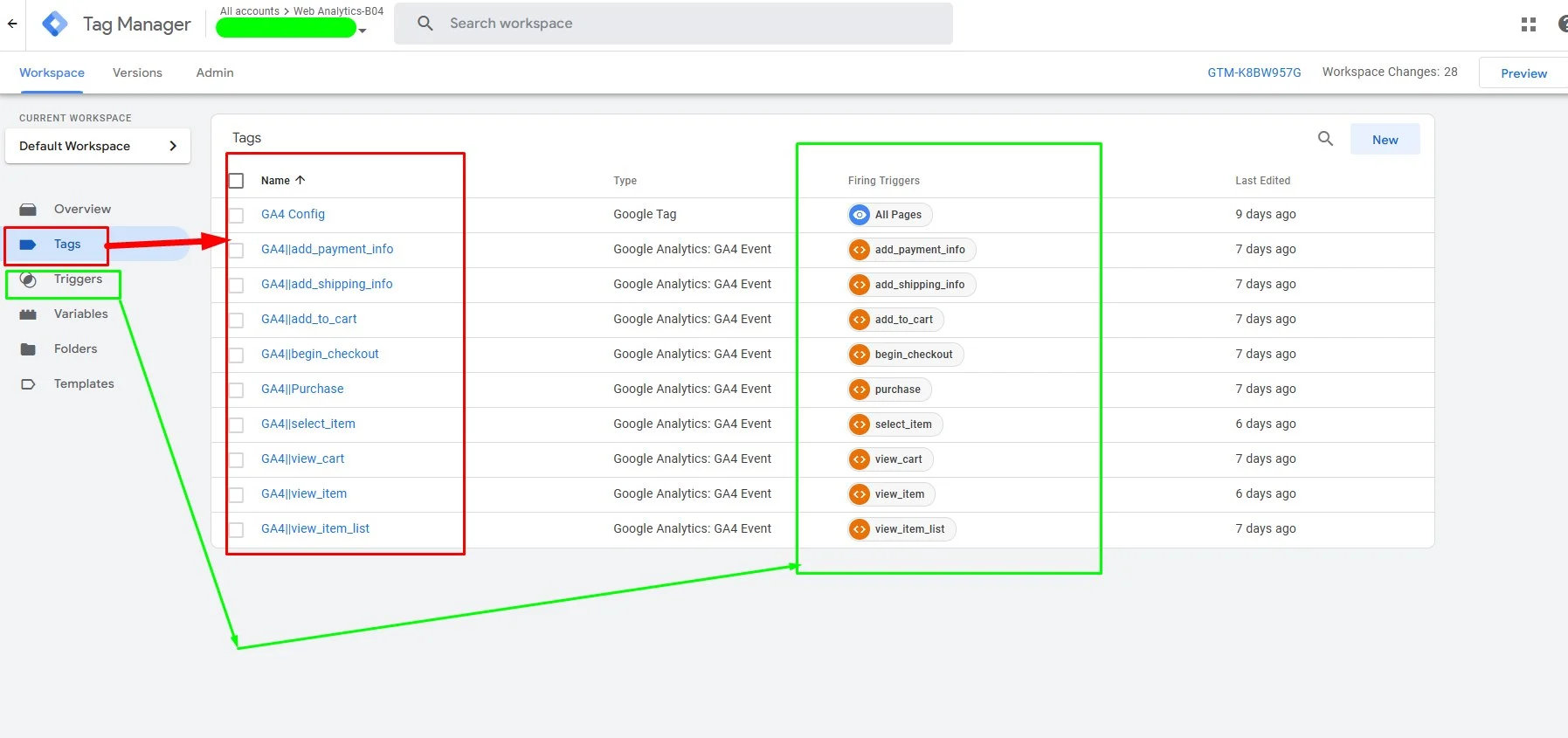Open Variables in the sidebar

81,314
